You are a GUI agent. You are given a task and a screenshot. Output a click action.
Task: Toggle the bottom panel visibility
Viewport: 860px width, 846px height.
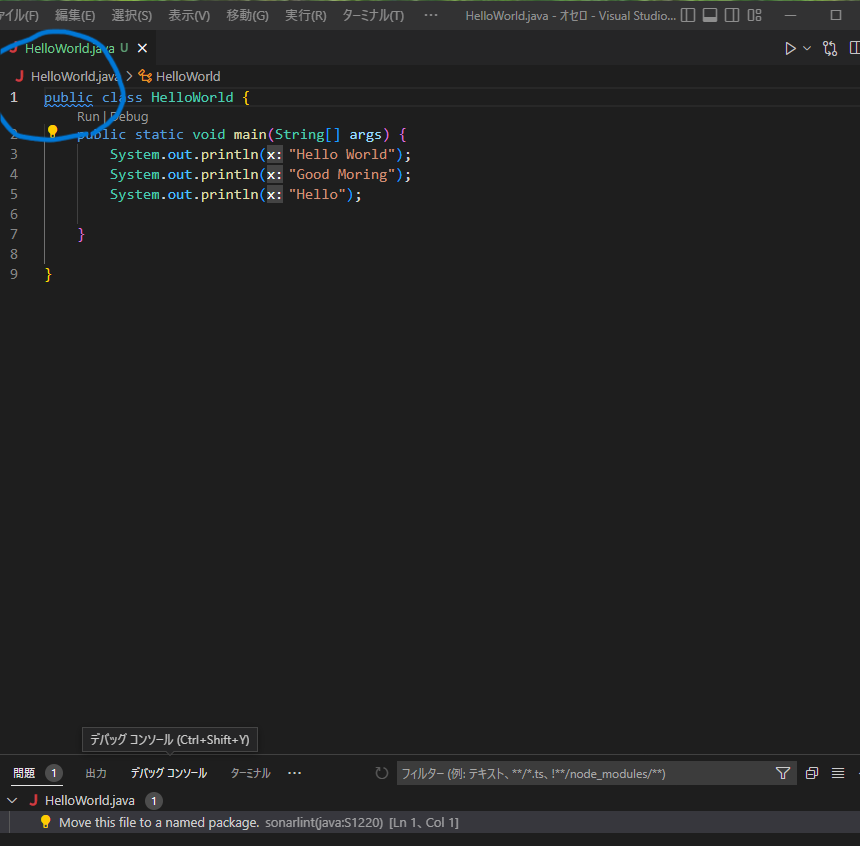click(710, 15)
